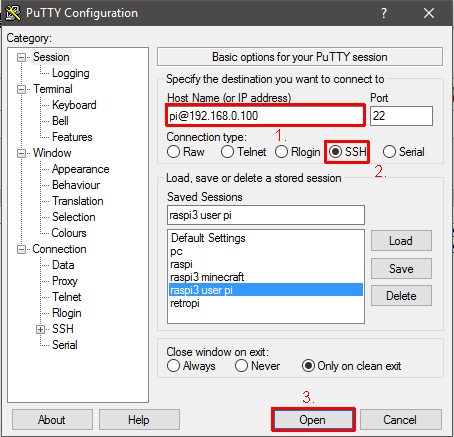Open the Appearance category
Image resolution: width=454 pixels, height=437 pixels.
pos(80,169)
